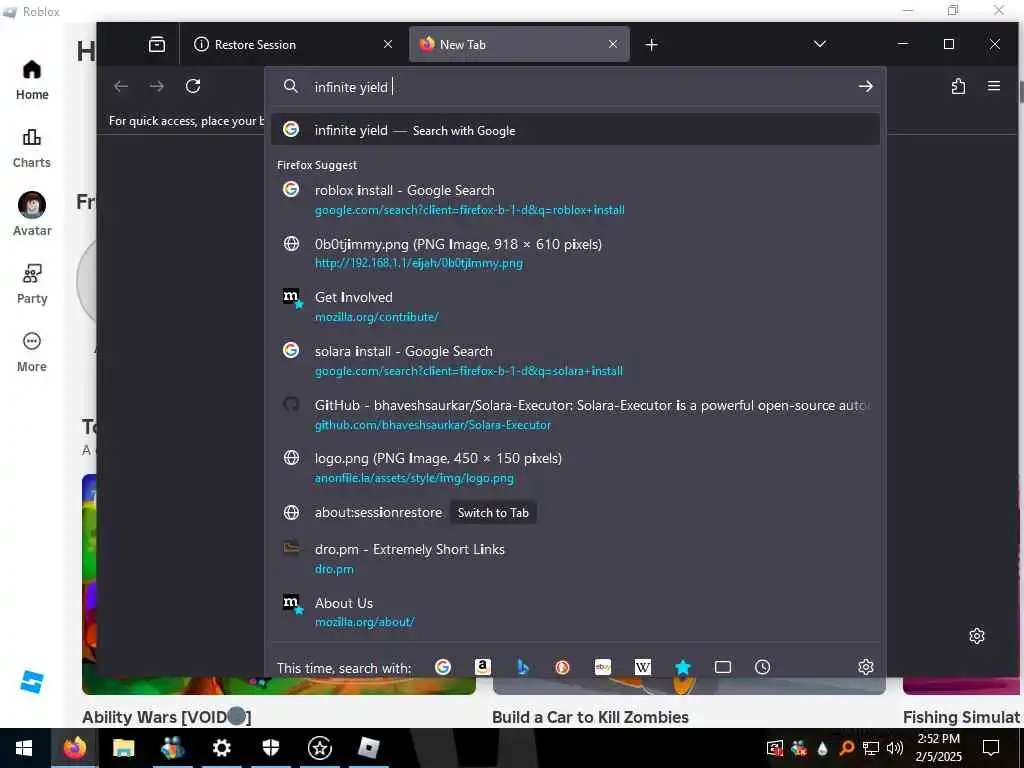Open File Explorer from the taskbar
Screen dimensions: 1024x768
point(123,748)
